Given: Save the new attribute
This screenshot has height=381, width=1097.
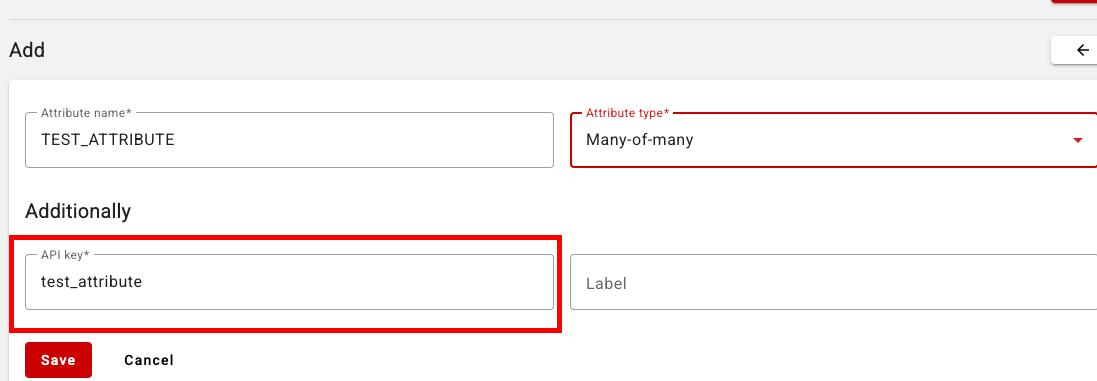Looking at the screenshot, I should (x=58, y=360).
